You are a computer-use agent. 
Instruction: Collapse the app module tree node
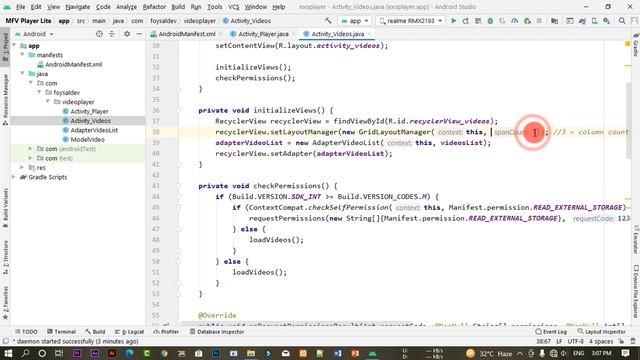click(x=15, y=46)
